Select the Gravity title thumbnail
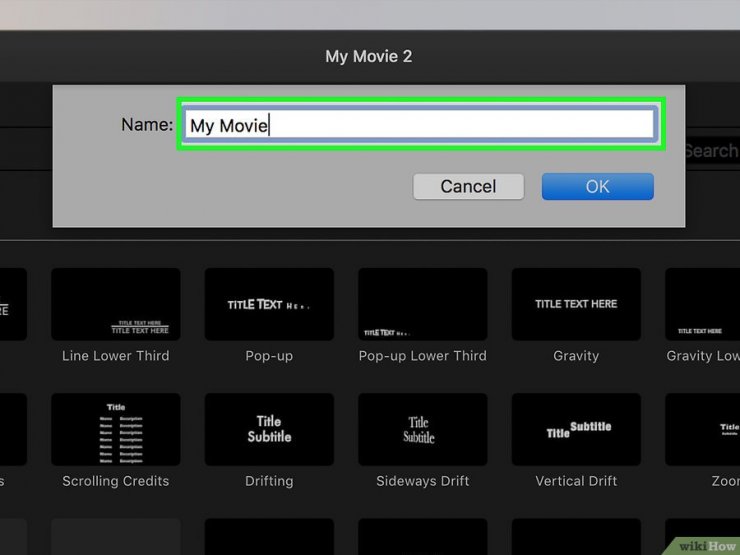 pyautogui.click(x=576, y=304)
